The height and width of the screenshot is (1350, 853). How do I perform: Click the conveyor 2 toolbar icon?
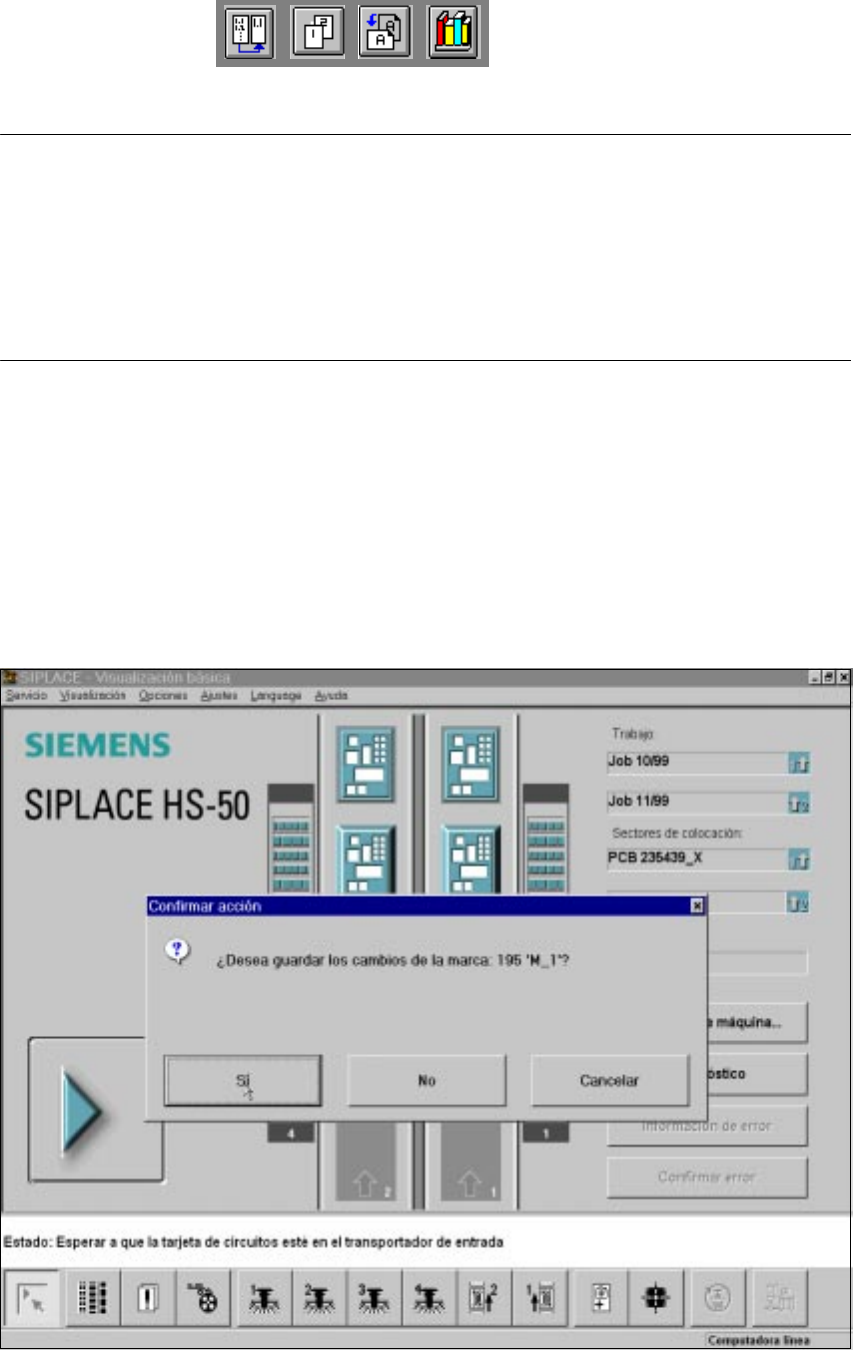point(482,1298)
